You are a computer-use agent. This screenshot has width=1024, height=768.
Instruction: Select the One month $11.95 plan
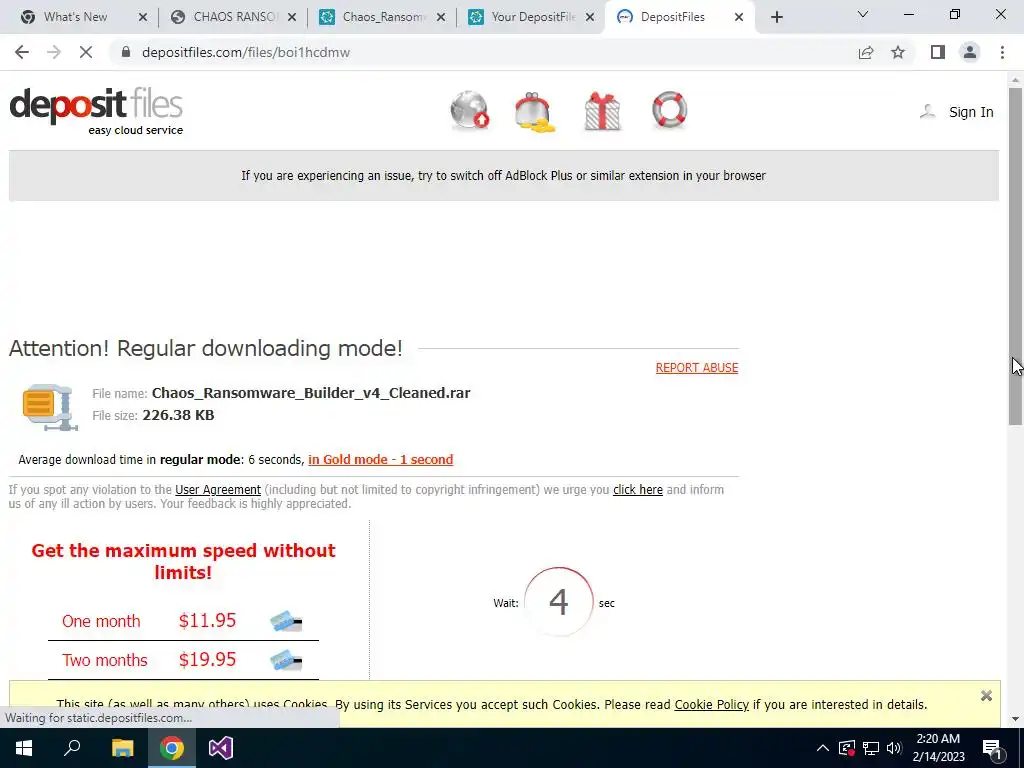[183, 621]
